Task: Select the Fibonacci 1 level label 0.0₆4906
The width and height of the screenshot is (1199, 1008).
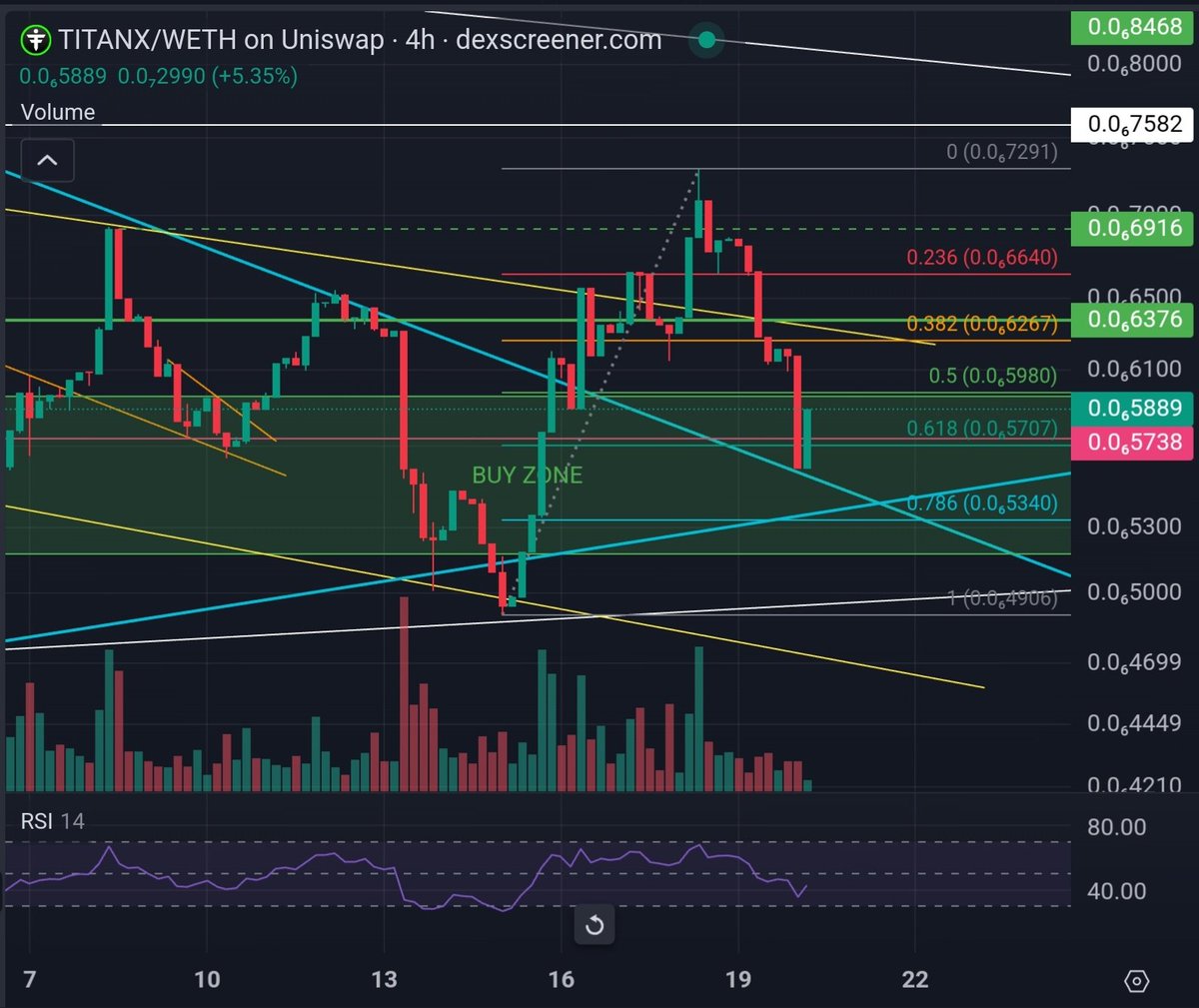Action: coord(1001,597)
